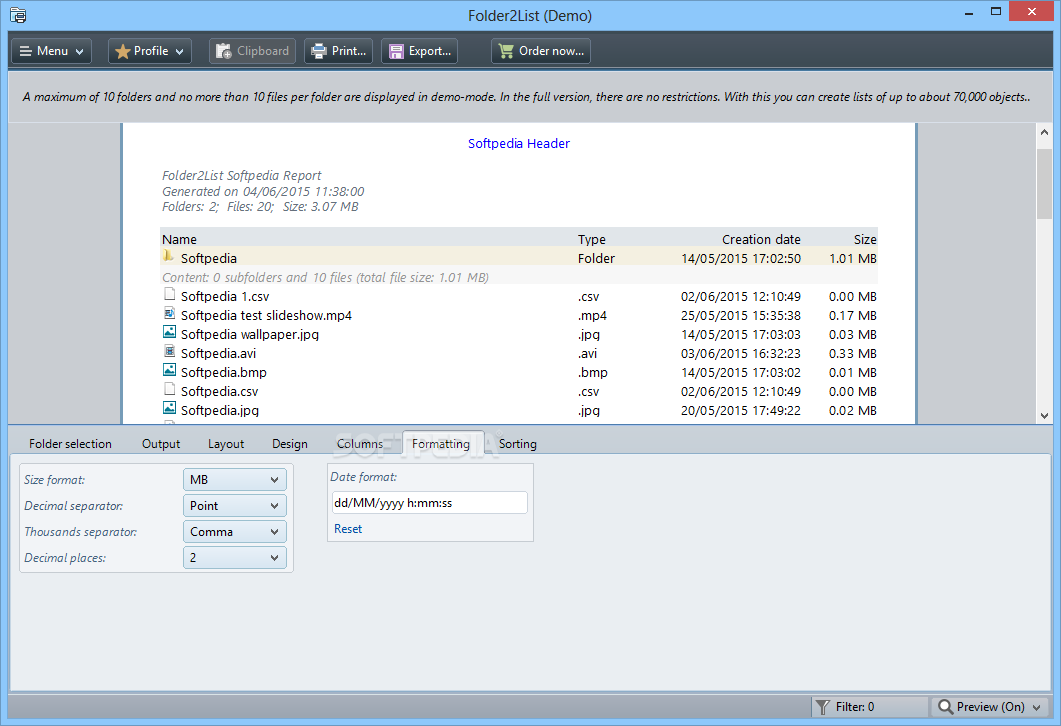Click the preview vertical scrollbar thumb
1061x726 pixels.
(1044, 183)
